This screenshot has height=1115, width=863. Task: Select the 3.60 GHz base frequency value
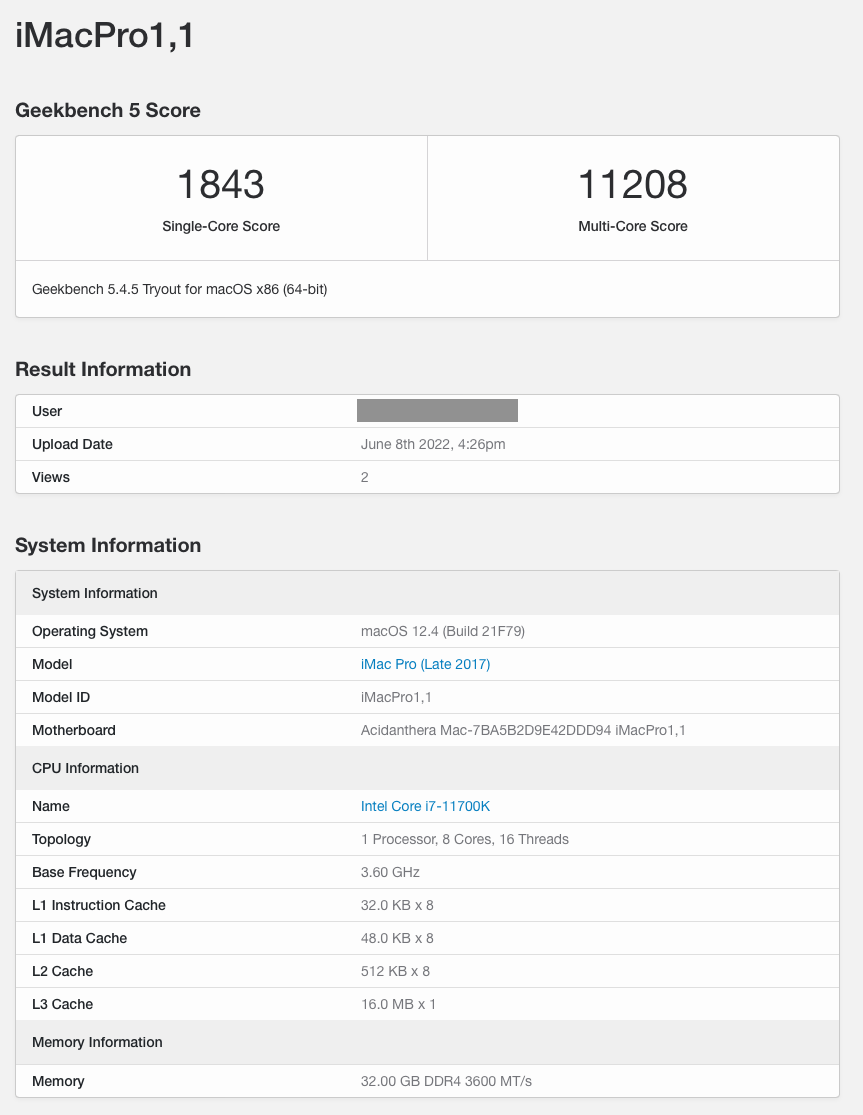[x=390, y=873]
